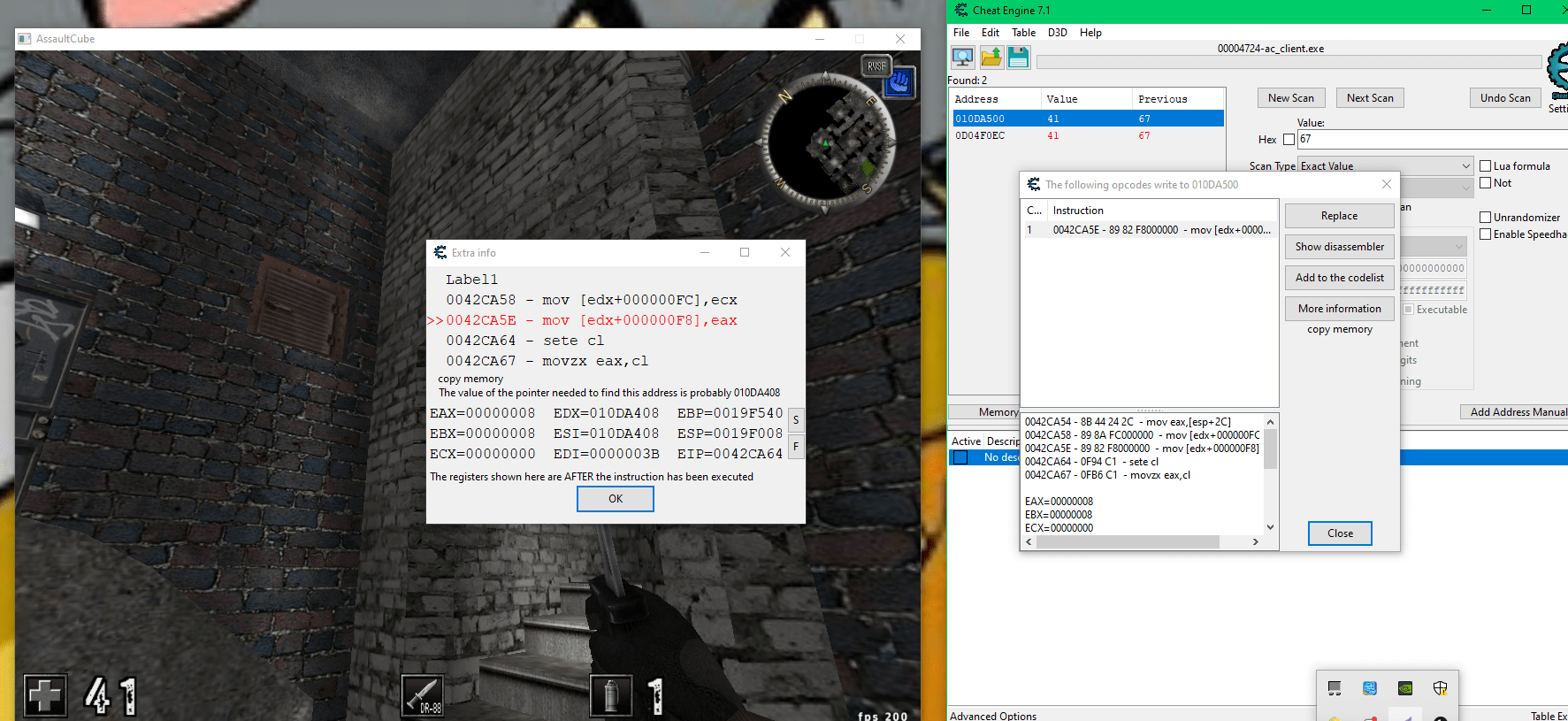Click the F floating point button in Extra info
The height and width of the screenshot is (721, 1568).
click(796, 447)
